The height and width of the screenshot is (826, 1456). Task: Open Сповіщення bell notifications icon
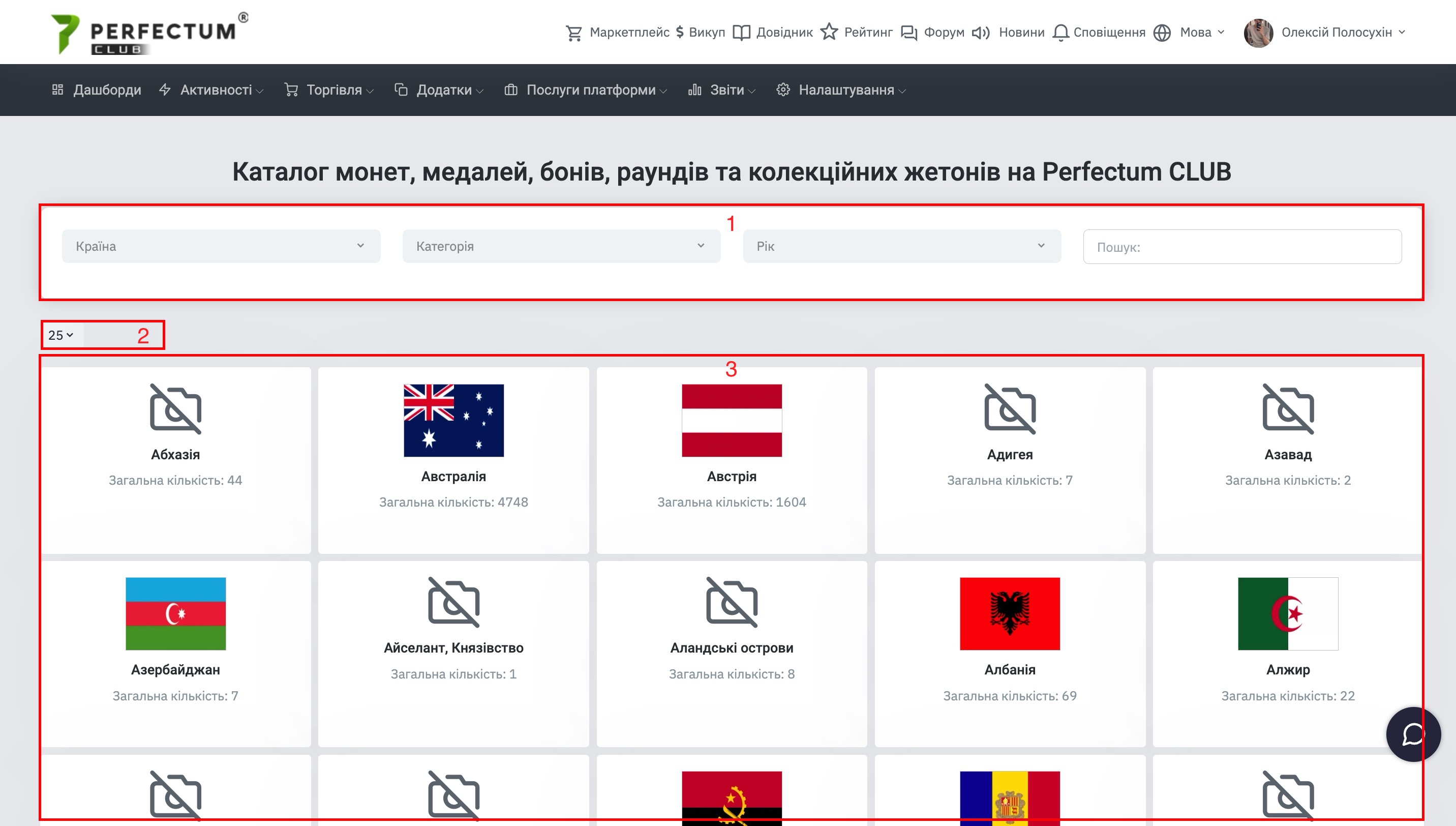pyautogui.click(x=1060, y=33)
